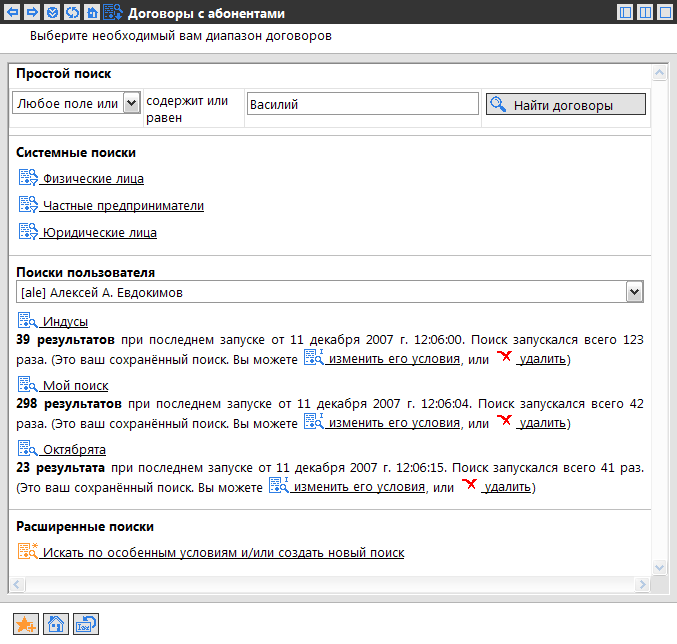Click the dropdown history icon in title bar

coord(52,13)
